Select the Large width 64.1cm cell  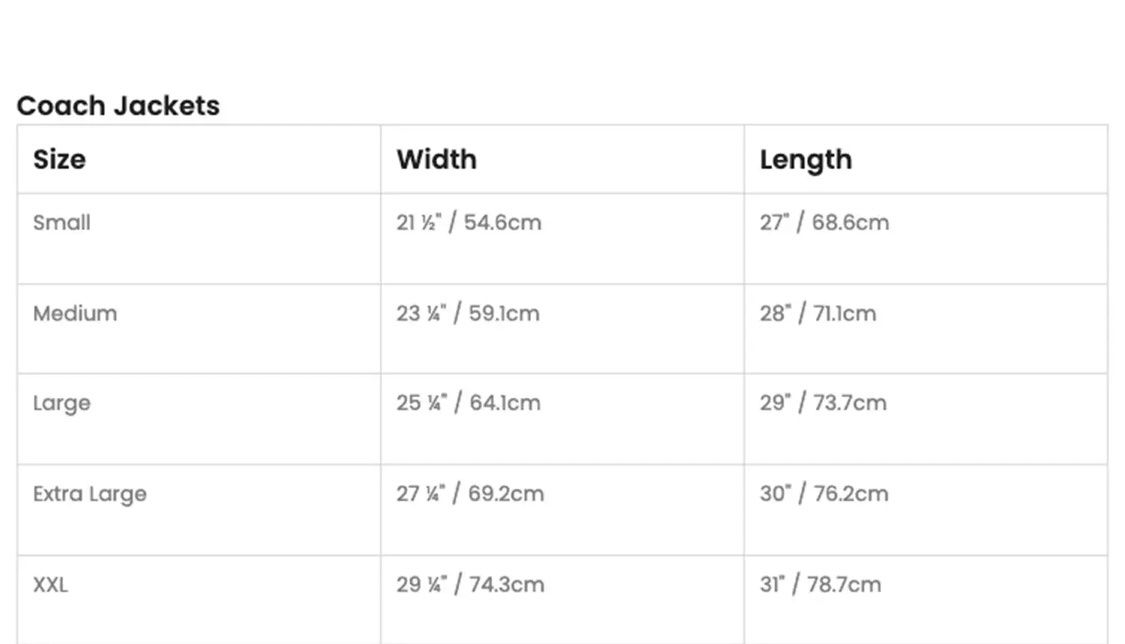pos(562,419)
